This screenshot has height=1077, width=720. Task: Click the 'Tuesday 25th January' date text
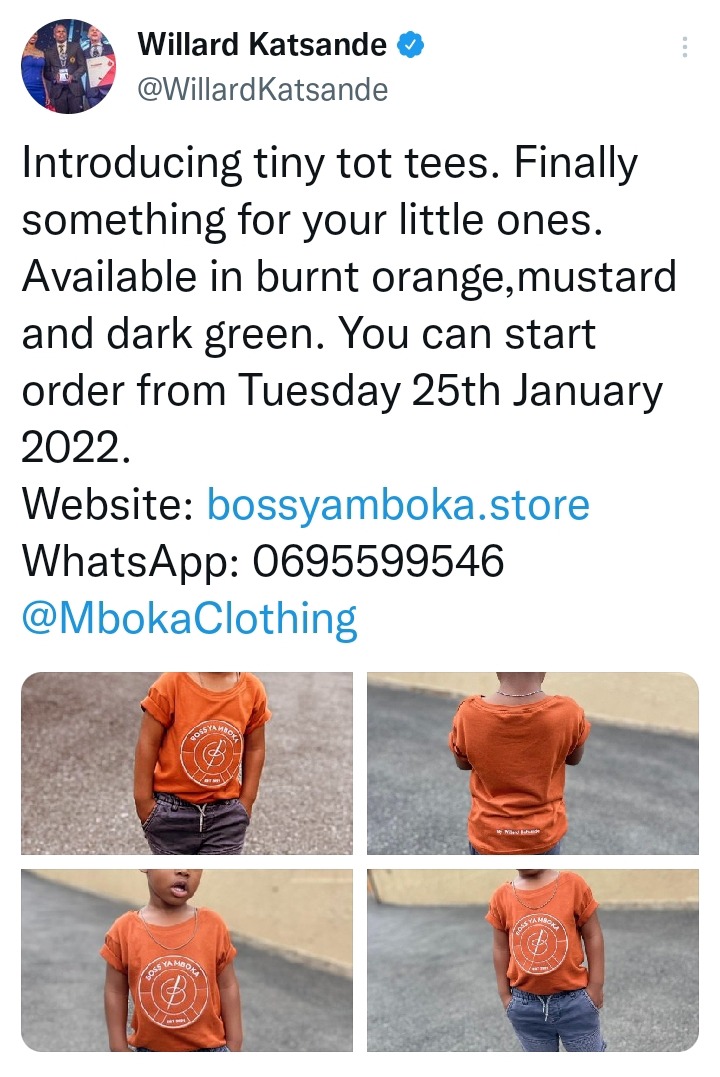click(451, 392)
